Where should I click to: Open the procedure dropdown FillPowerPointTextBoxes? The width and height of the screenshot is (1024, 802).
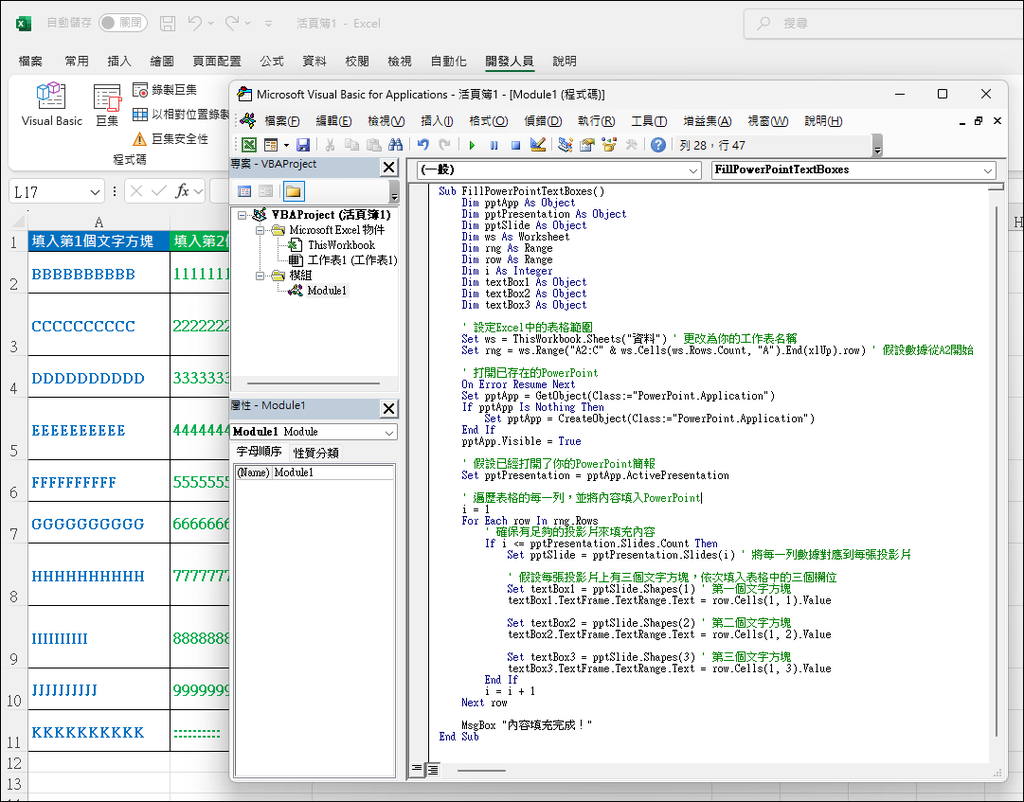tap(988, 170)
